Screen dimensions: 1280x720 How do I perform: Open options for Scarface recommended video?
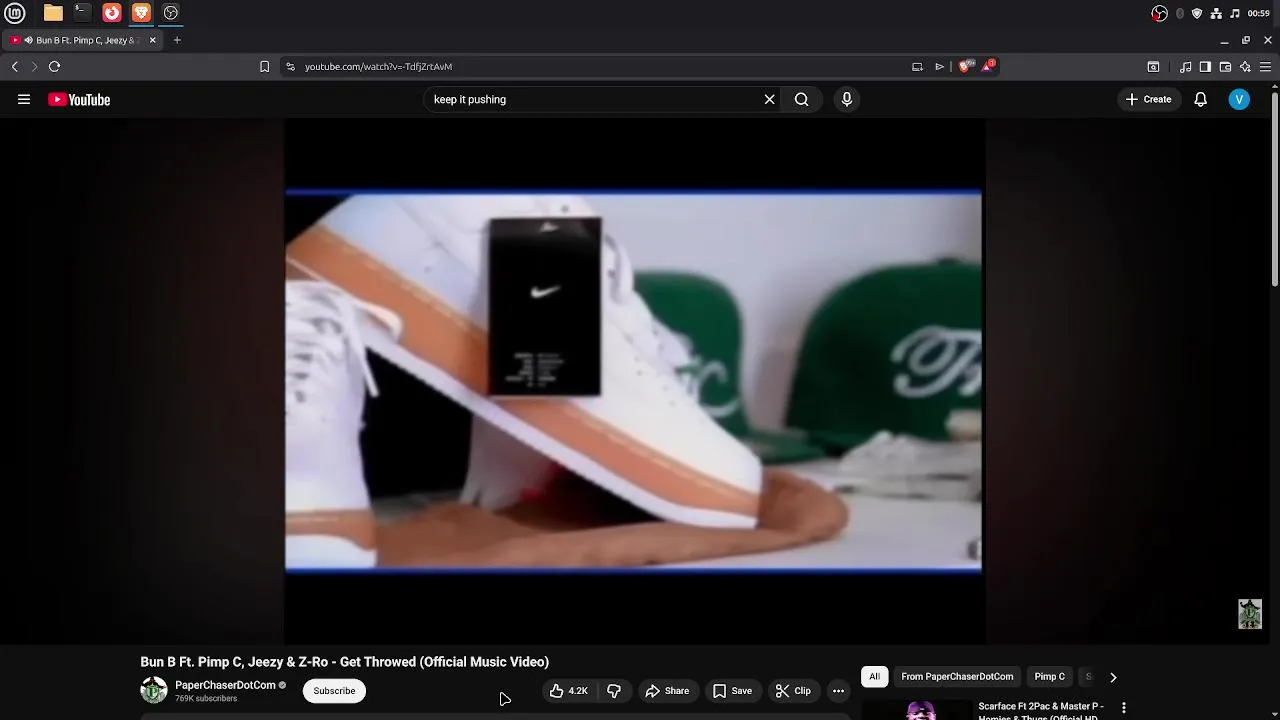point(1124,708)
